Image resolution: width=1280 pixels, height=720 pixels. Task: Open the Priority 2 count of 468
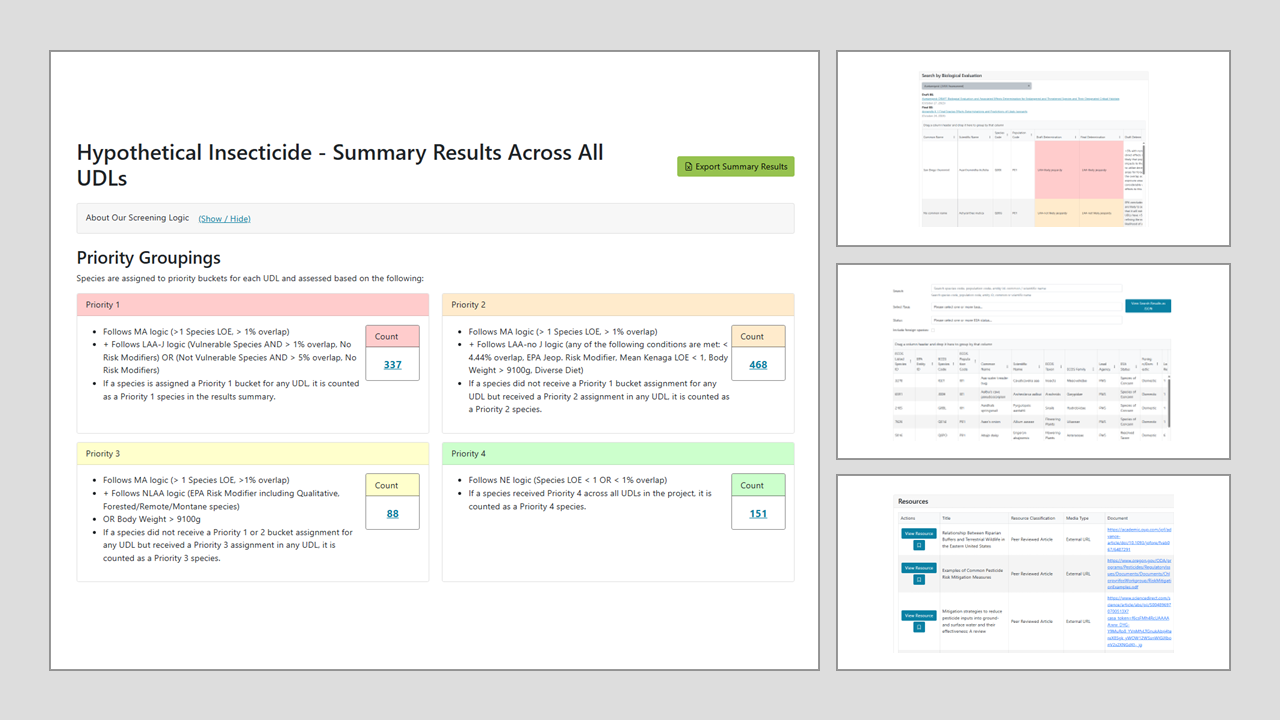[758, 365]
